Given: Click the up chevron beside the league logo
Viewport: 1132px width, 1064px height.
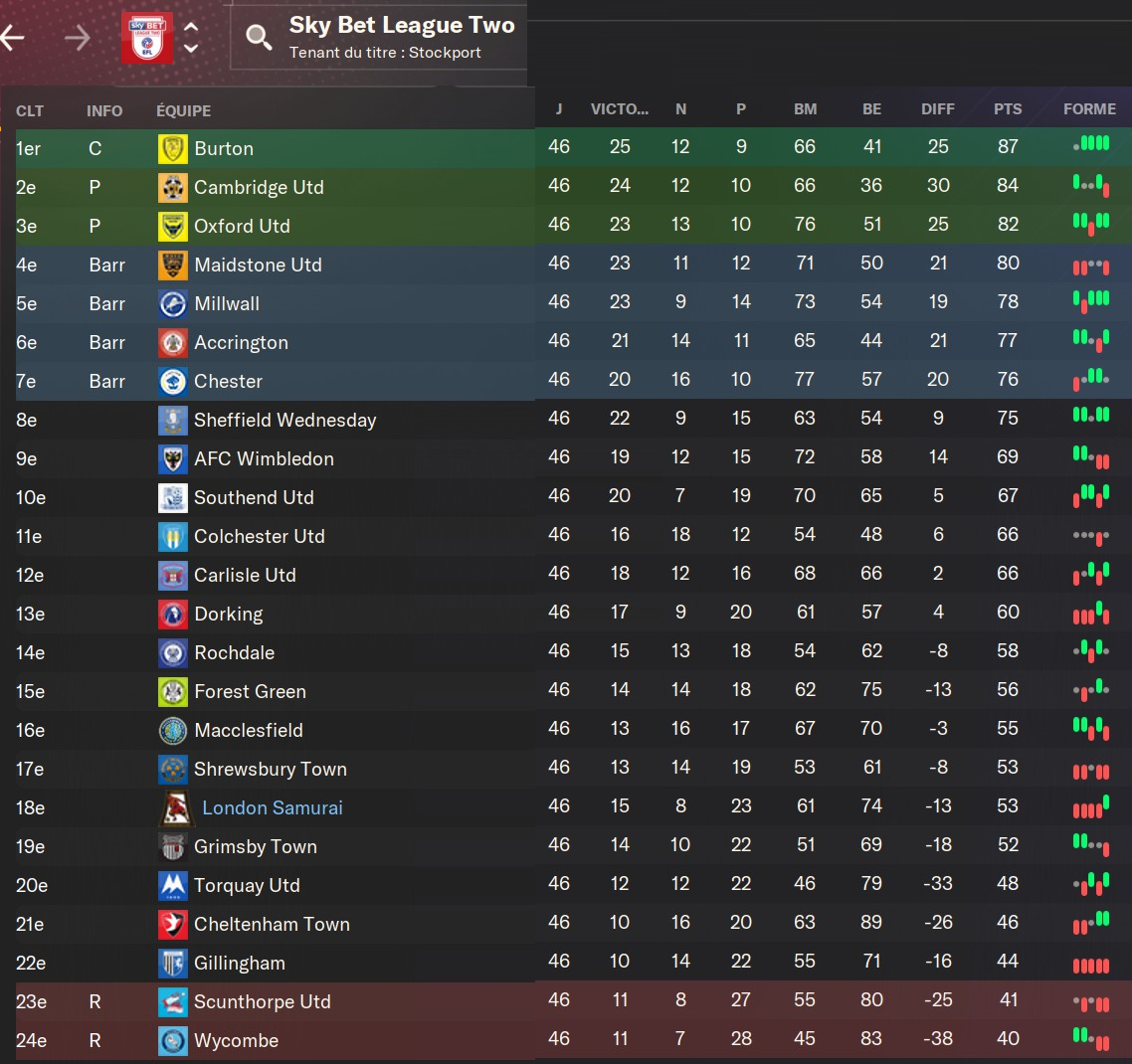Looking at the screenshot, I should 191,28.
